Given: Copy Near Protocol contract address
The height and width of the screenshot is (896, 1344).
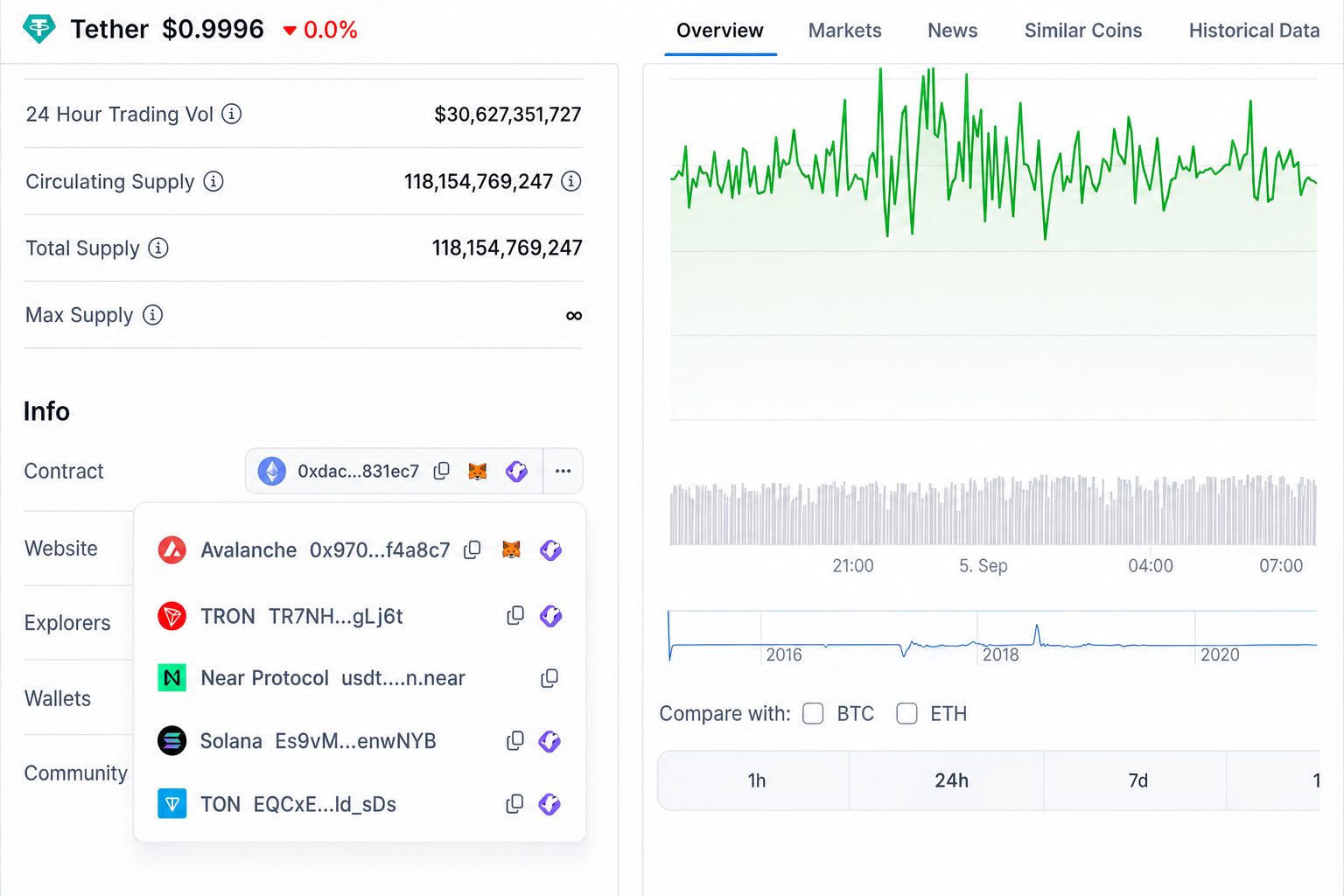Looking at the screenshot, I should (x=549, y=678).
